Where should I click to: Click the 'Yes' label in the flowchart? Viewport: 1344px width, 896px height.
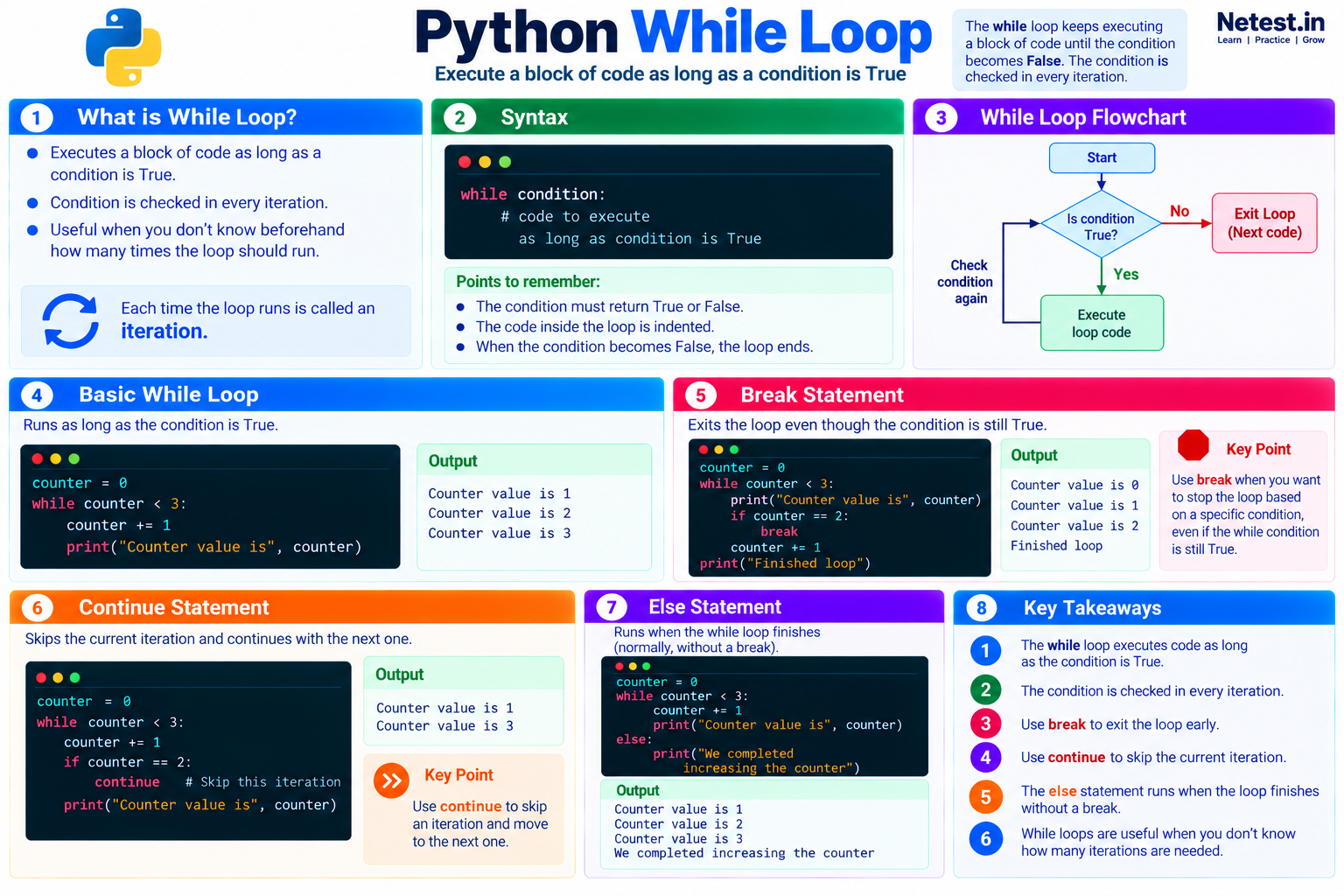(1126, 274)
